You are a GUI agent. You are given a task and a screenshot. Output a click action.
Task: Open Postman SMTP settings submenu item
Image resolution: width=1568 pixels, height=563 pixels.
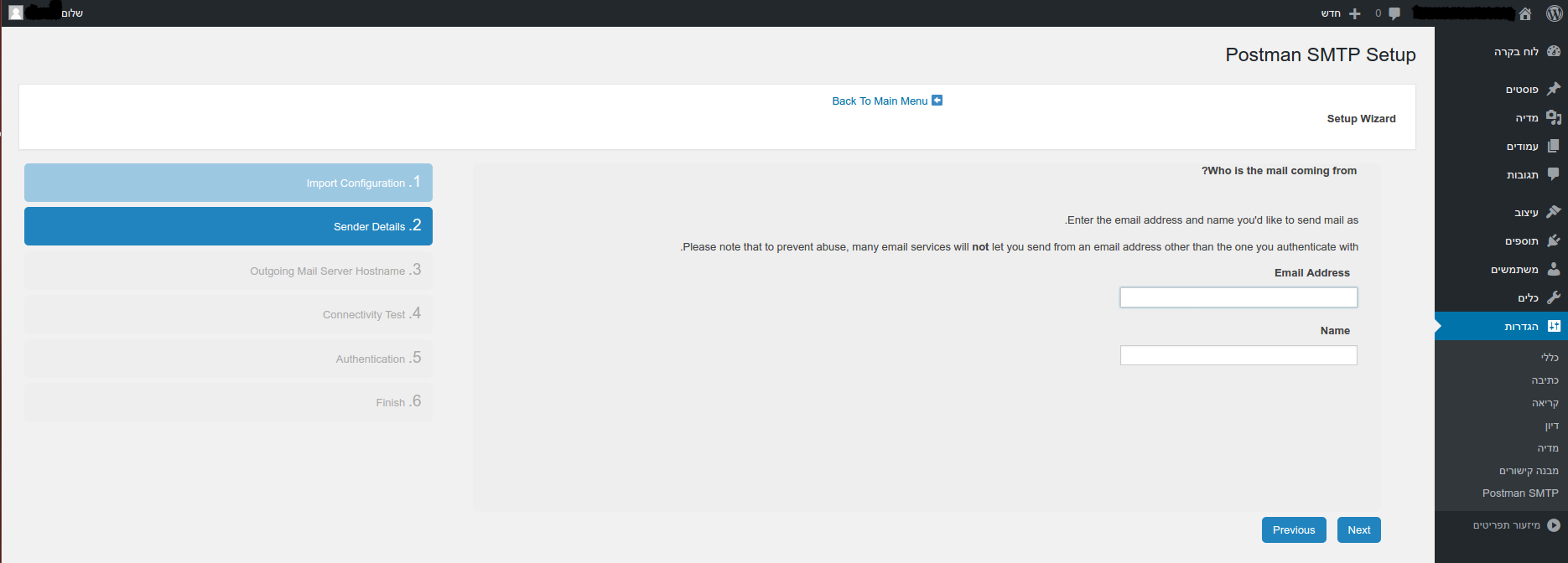(x=1519, y=493)
